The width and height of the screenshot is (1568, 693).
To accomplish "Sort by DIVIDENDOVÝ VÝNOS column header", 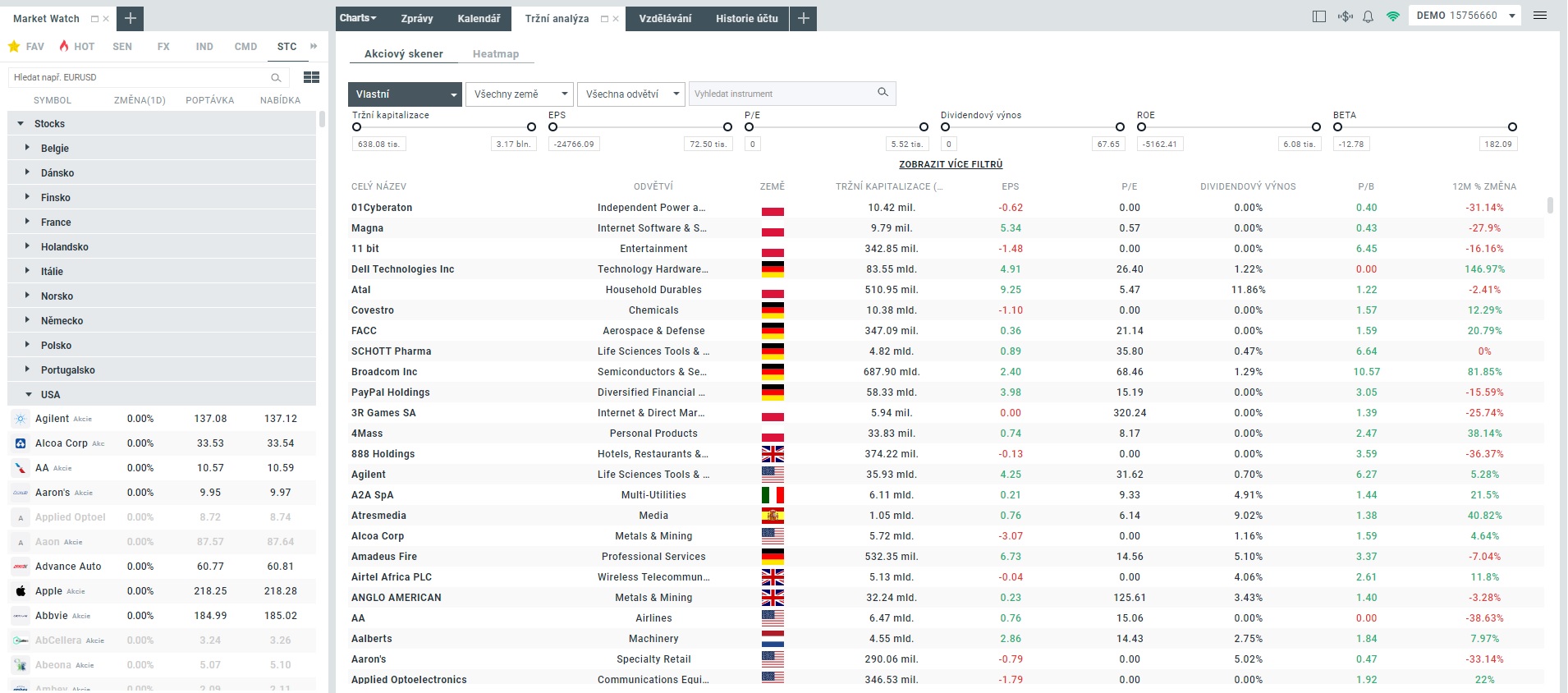I will (x=1248, y=186).
